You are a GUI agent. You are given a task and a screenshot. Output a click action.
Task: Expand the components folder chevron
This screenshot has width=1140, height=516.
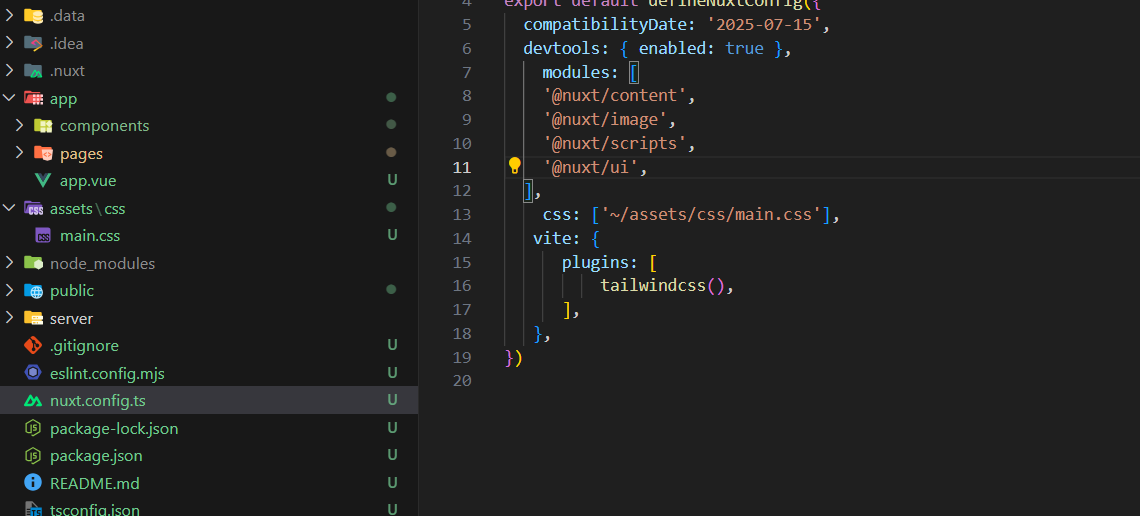[x=20, y=126]
